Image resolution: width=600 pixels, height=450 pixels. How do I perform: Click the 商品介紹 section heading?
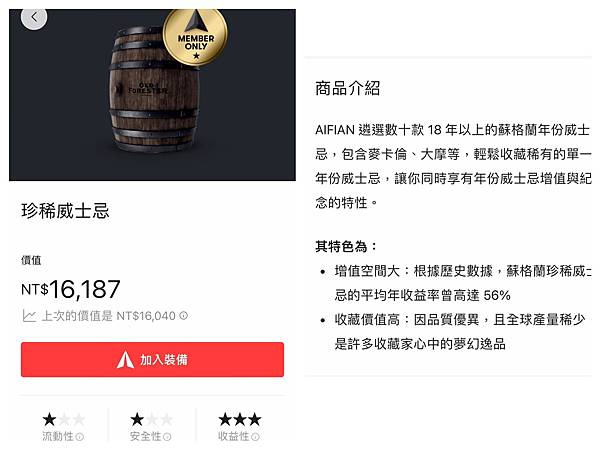(347, 88)
